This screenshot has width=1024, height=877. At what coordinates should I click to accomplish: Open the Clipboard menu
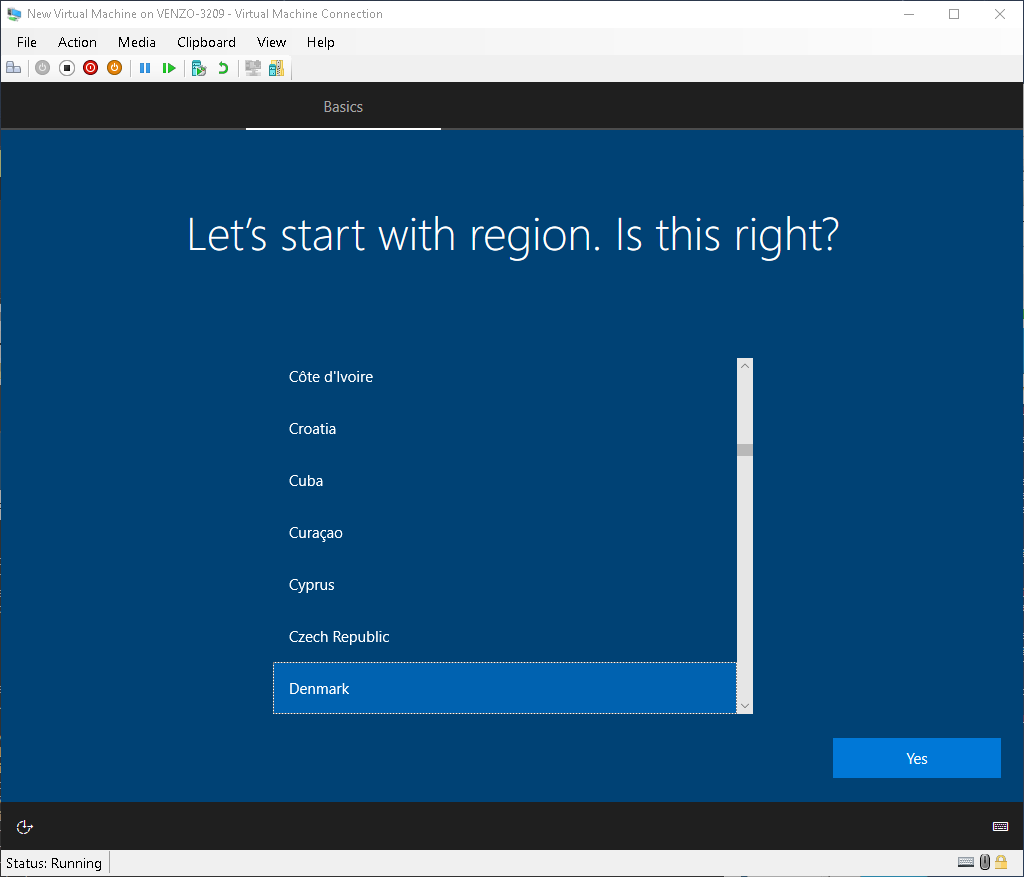(206, 42)
